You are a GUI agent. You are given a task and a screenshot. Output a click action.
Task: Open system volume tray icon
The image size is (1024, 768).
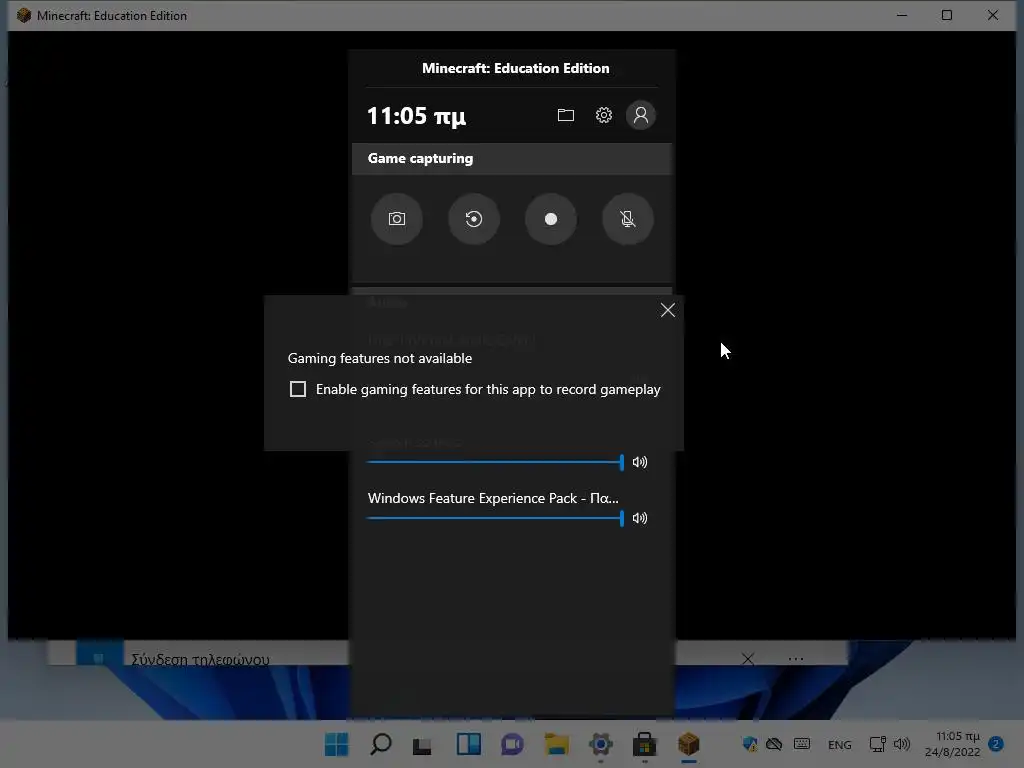902,744
